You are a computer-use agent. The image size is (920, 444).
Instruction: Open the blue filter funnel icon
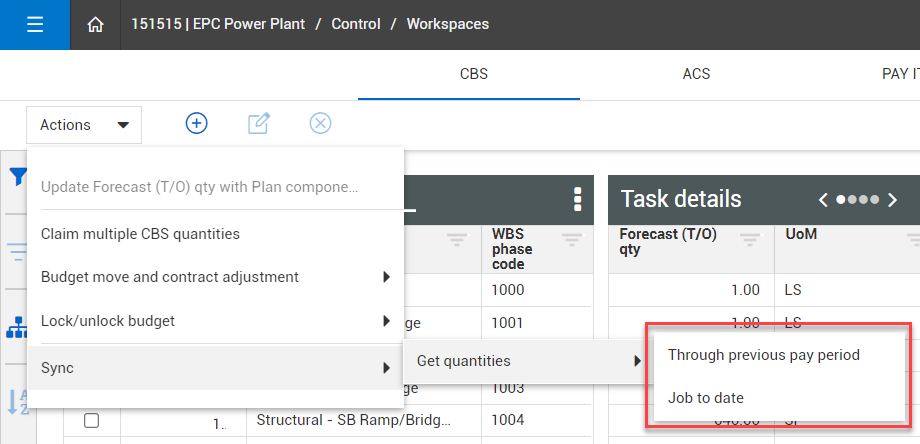click(x=17, y=177)
